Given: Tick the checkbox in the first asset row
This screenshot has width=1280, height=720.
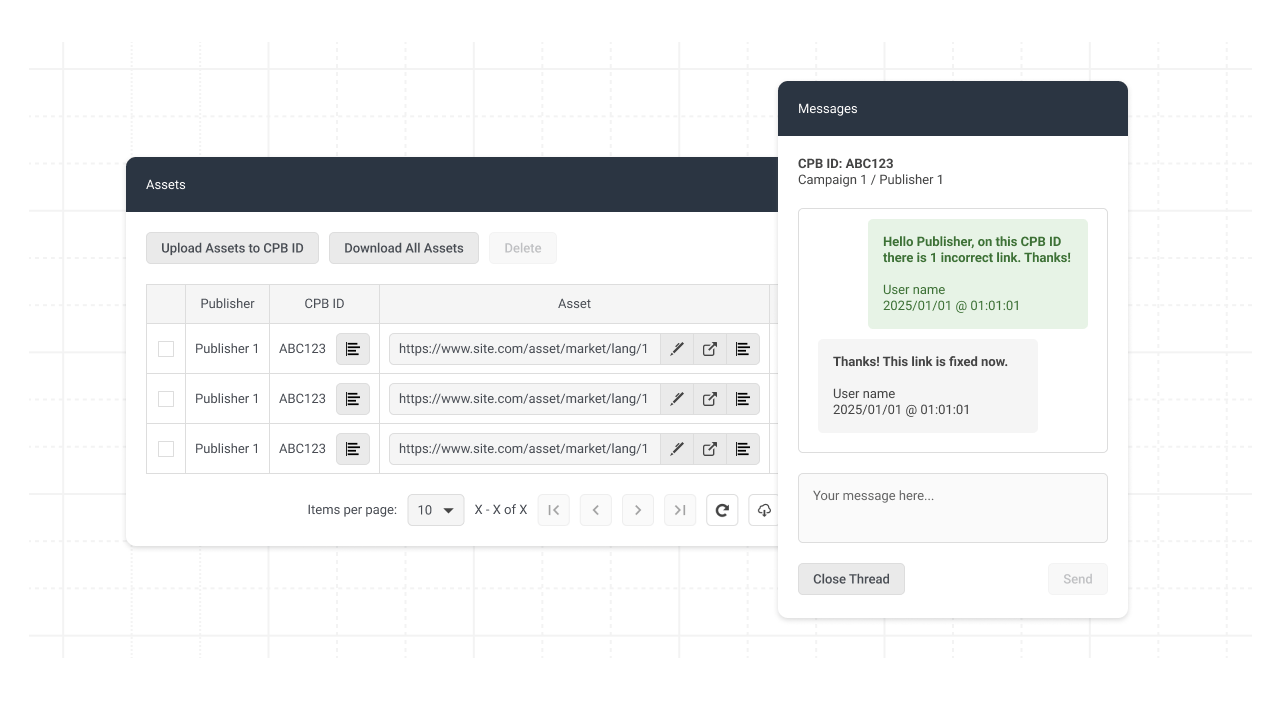Looking at the screenshot, I should pos(166,349).
